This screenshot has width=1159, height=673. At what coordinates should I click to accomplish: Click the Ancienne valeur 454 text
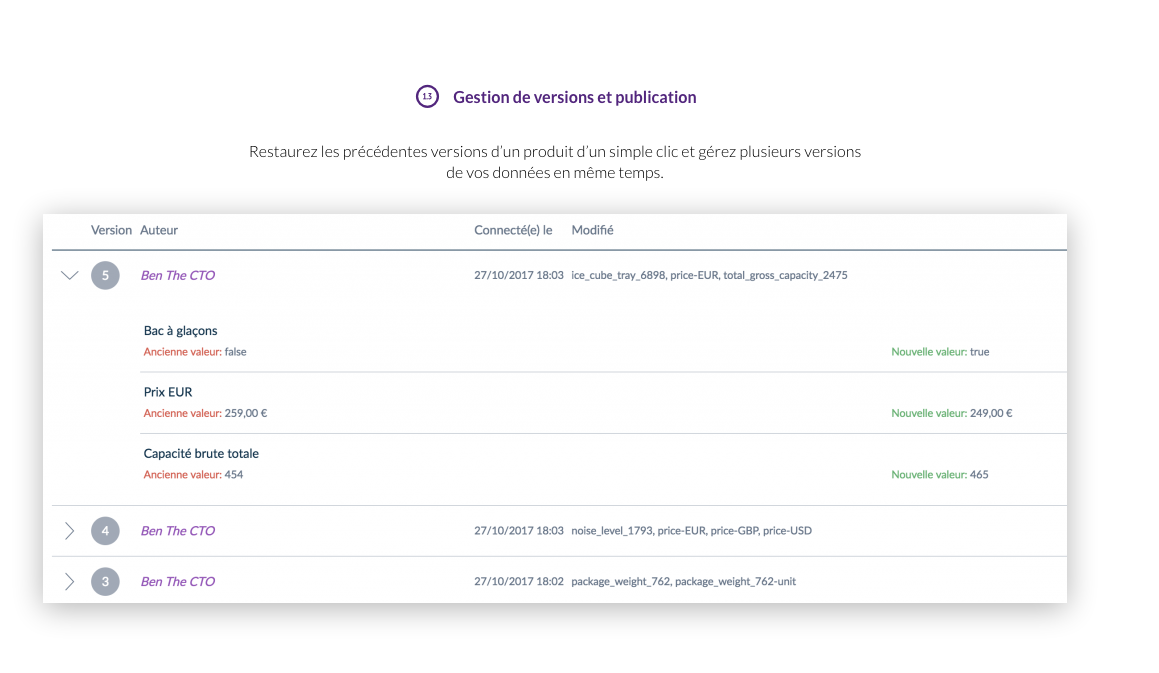pyautogui.click(x=193, y=474)
